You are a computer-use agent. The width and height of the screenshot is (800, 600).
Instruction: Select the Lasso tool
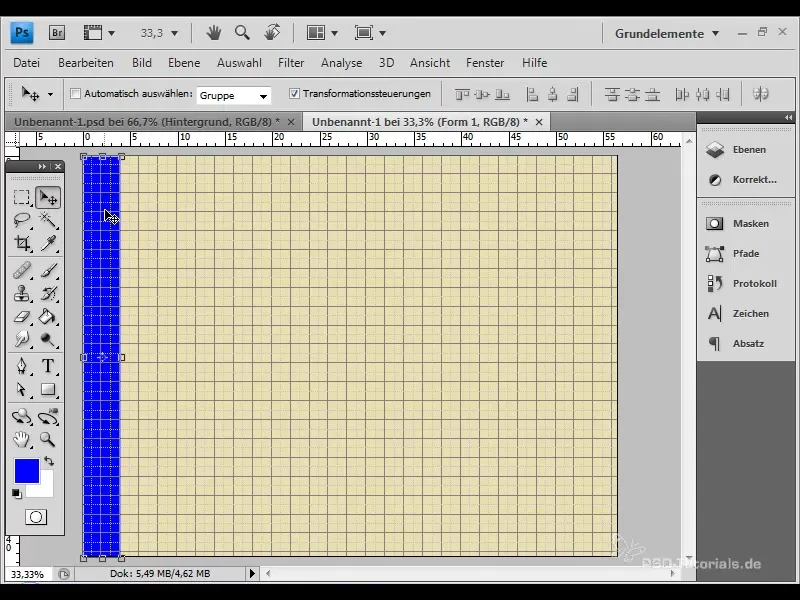[x=21, y=220]
